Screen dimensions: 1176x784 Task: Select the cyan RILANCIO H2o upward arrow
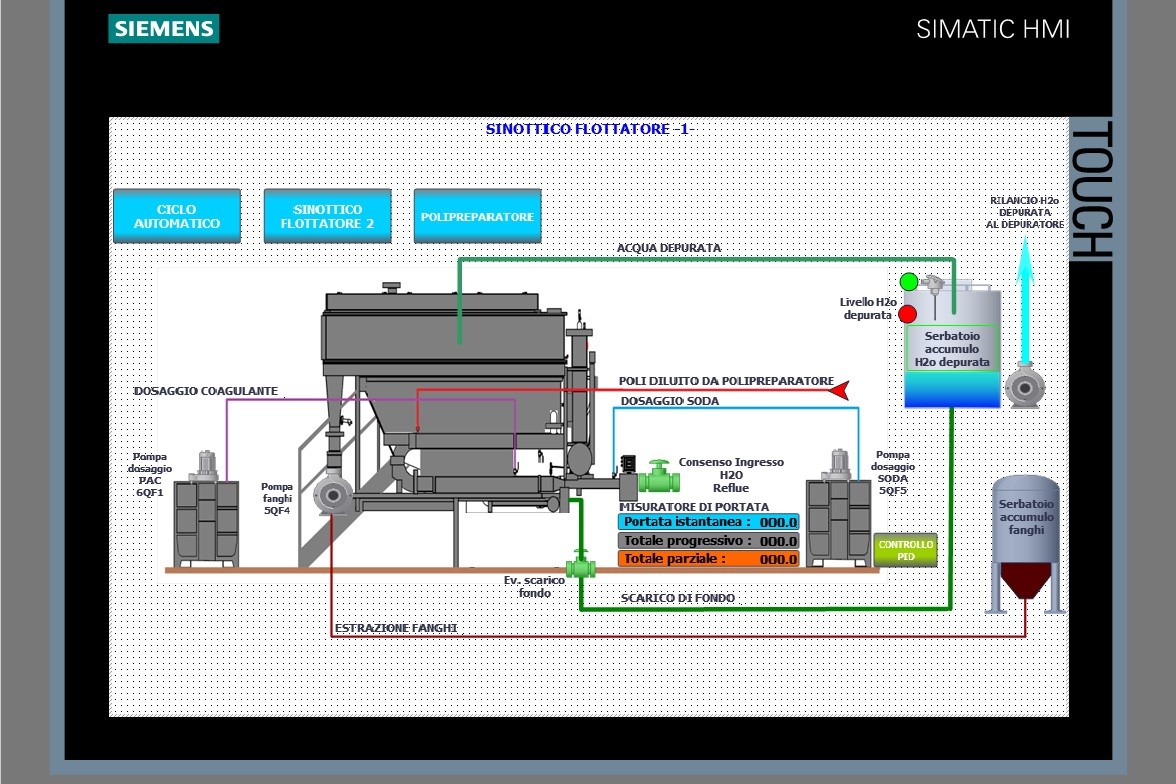1025,300
